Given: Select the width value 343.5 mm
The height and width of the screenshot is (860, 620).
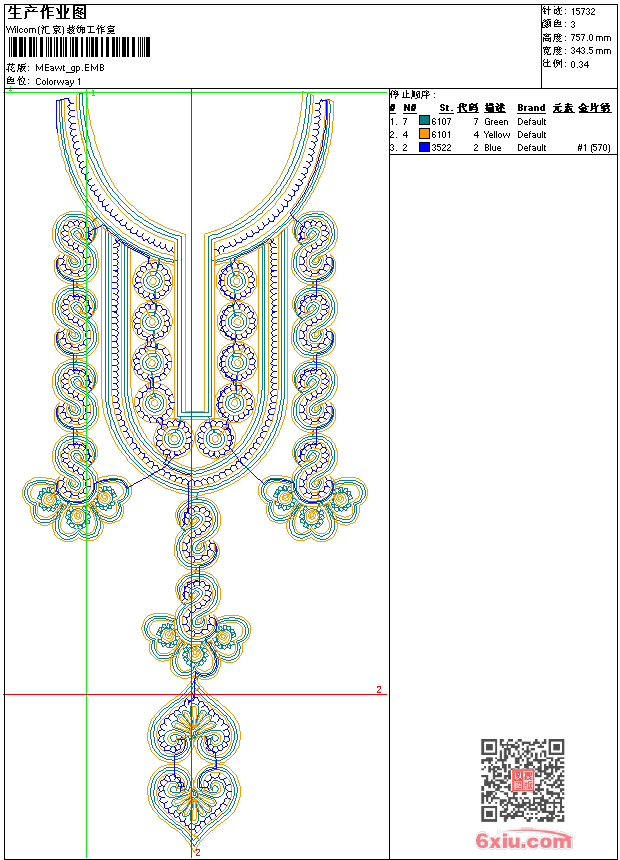Looking at the screenshot, I should pyautogui.click(x=590, y=51).
